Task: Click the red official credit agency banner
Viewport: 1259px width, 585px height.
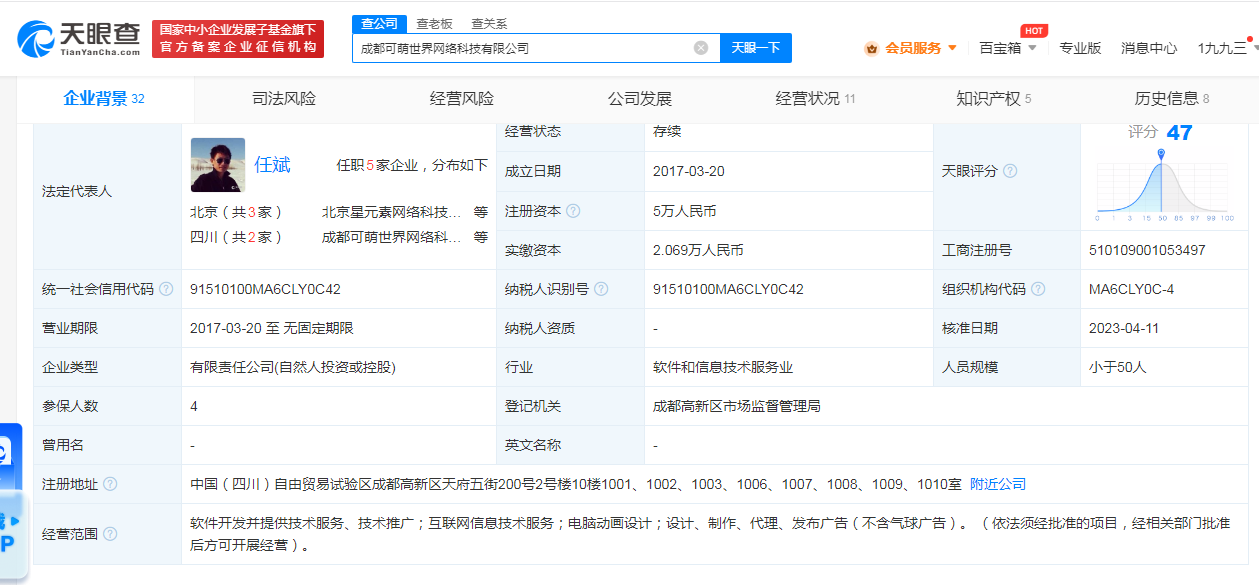Action: click(238, 39)
